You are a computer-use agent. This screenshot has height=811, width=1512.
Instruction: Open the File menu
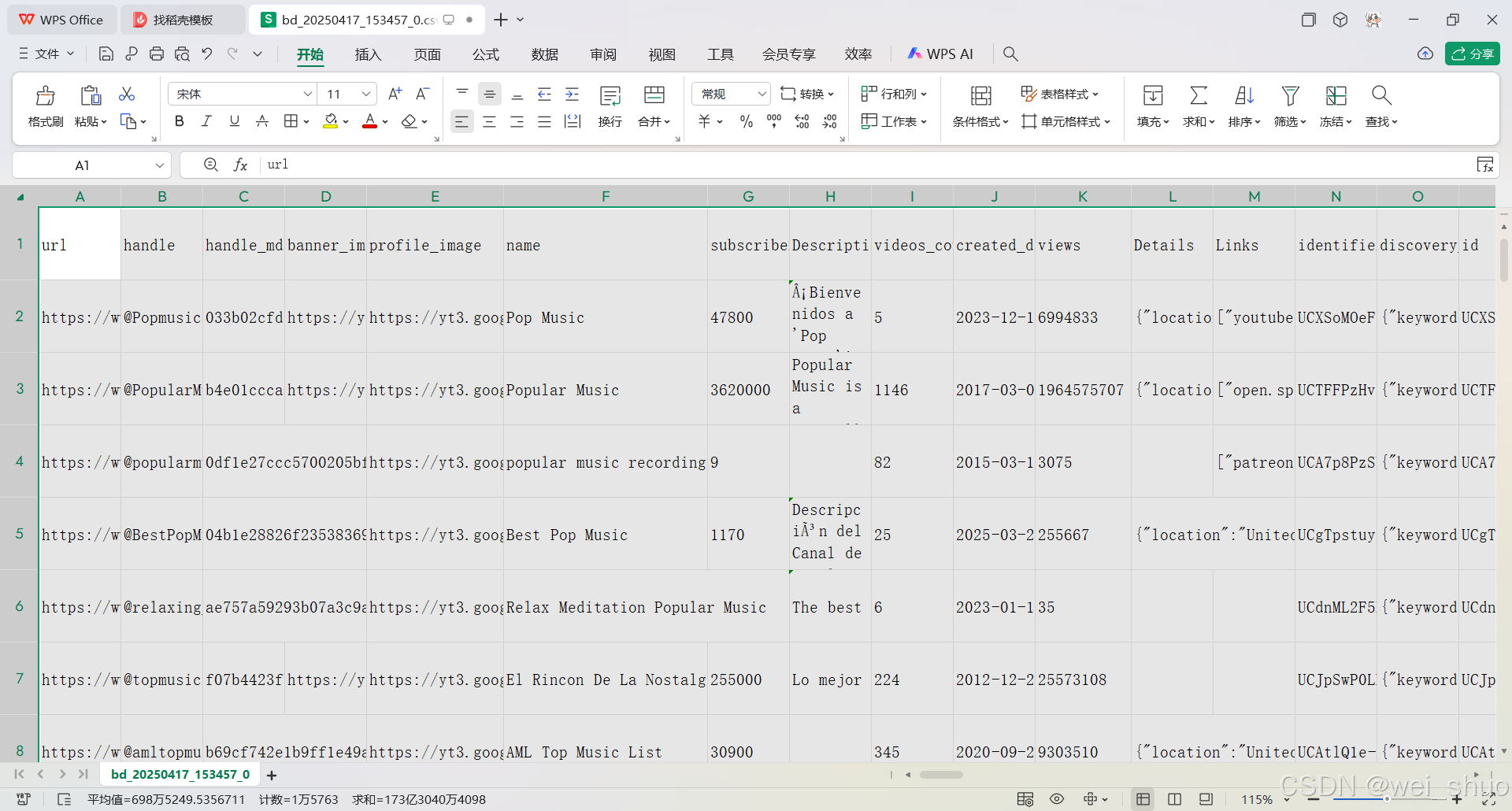46,54
